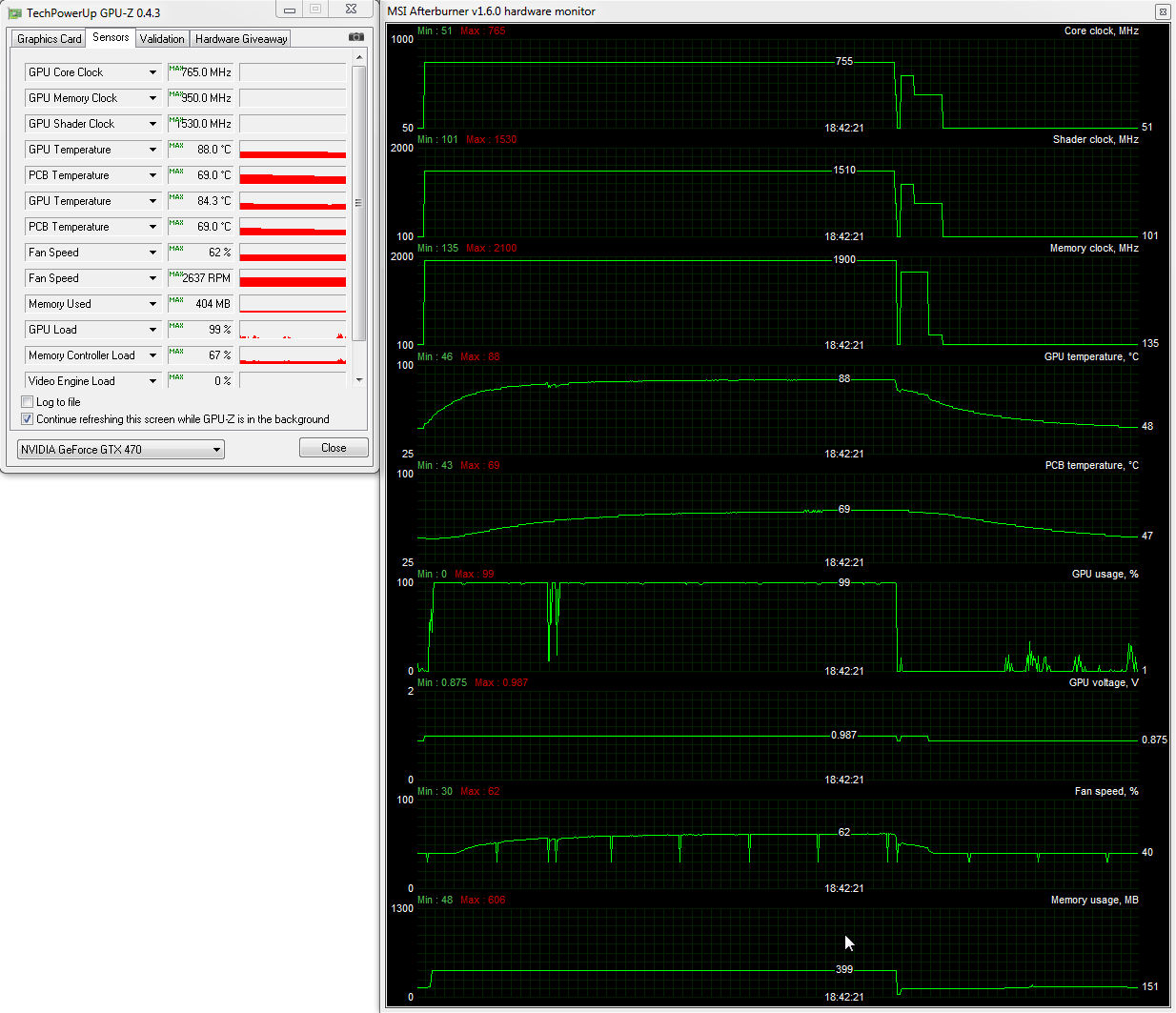The image size is (1176, 1013).
Task: Click the Close button in GPU-Z
Action: pos(334,448)
